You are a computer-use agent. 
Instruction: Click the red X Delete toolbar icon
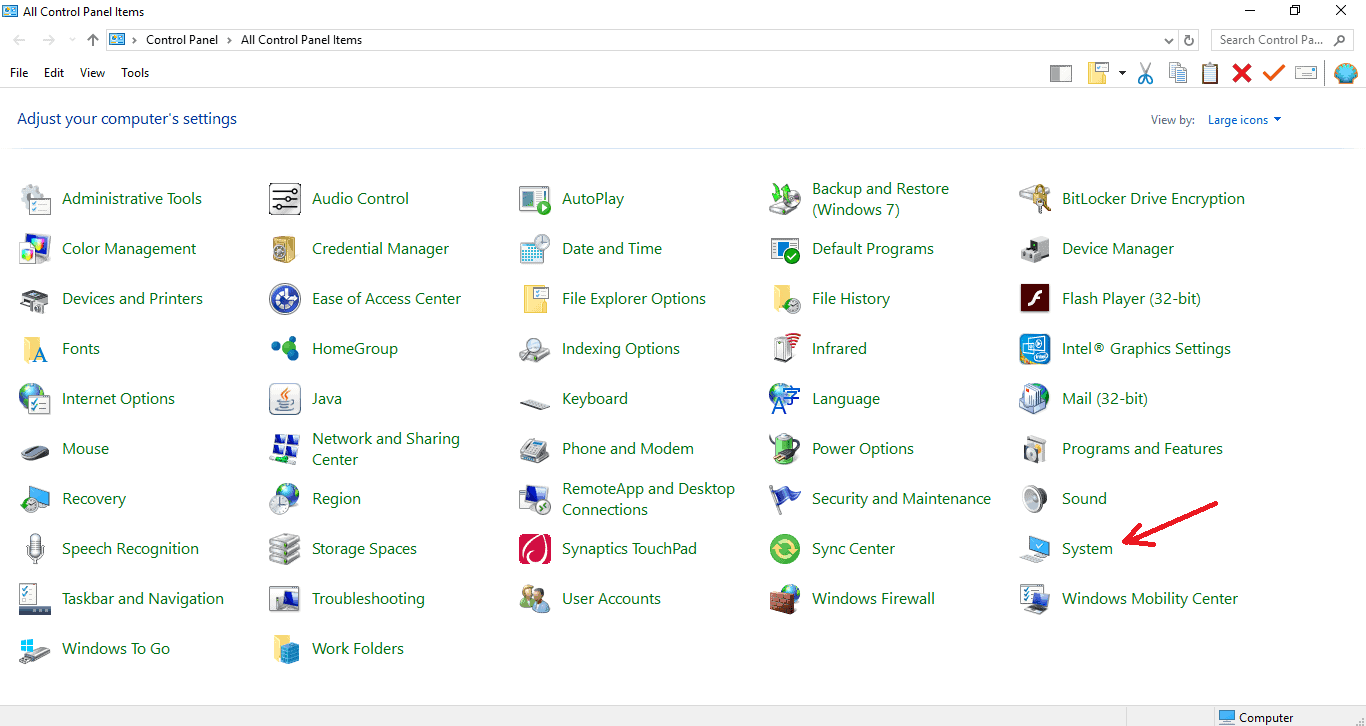1242,73
